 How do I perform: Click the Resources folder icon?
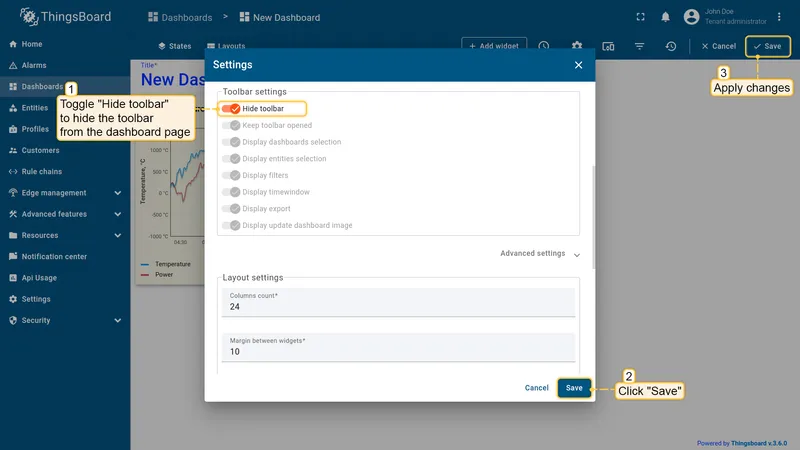(13, 236)
